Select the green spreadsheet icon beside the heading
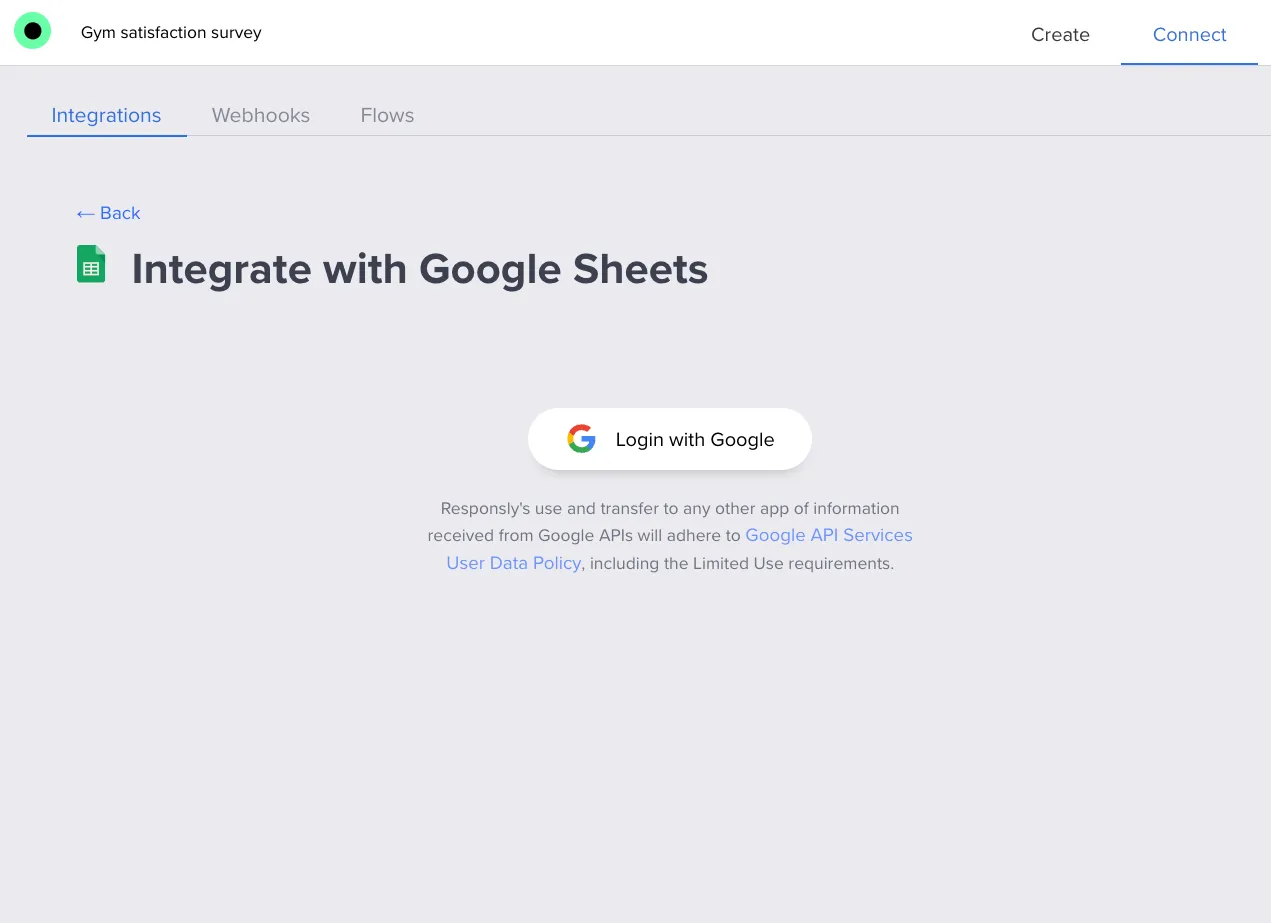The image size is (1271, 923). coord(91,264)
